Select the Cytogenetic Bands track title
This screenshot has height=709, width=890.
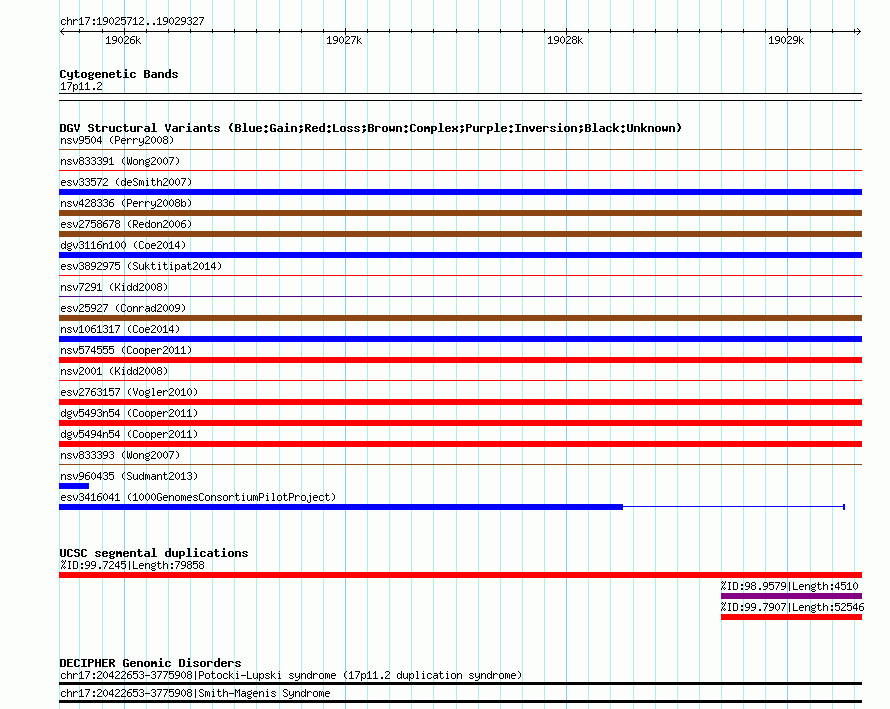(x=119, y=74)
